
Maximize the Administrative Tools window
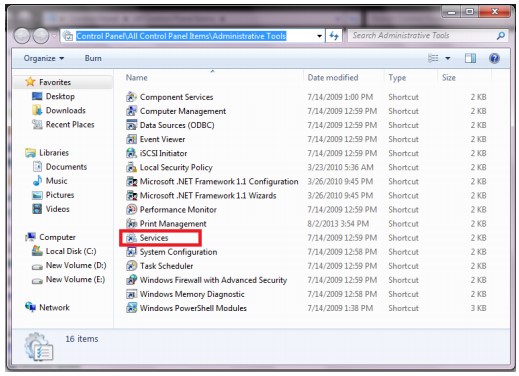click(x=470, y=12)
